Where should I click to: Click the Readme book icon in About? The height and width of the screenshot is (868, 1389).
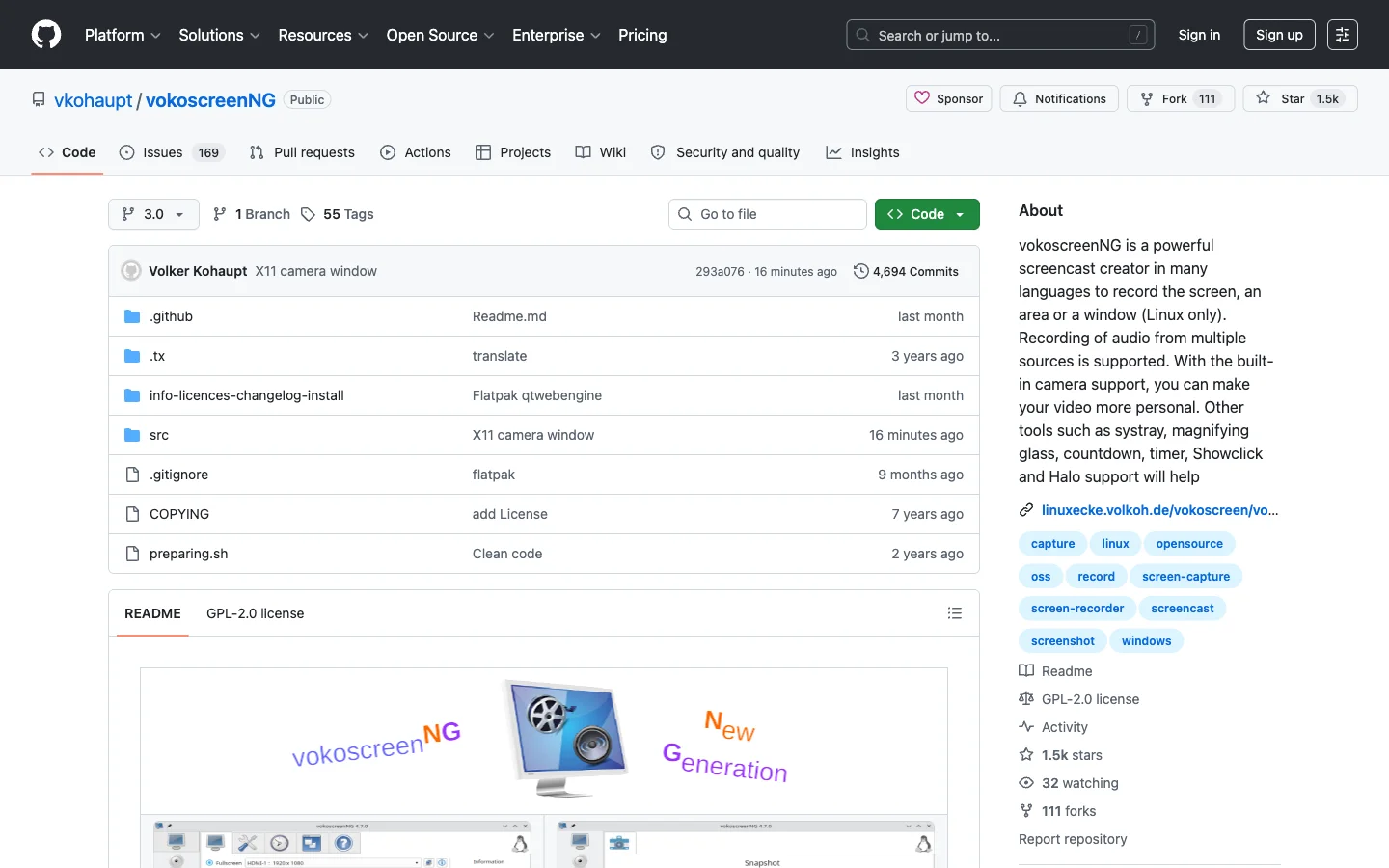[1026, 671]
